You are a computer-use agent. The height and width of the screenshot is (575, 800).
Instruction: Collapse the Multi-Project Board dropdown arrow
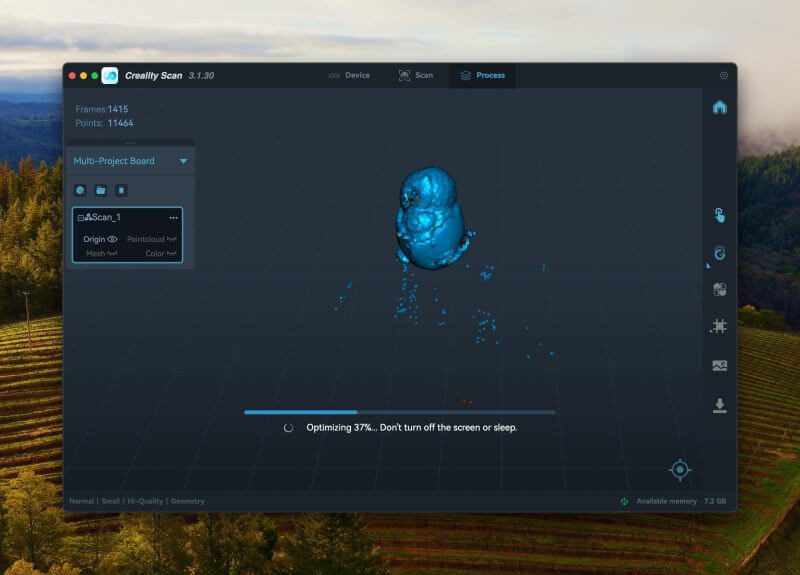coord(183,161)
